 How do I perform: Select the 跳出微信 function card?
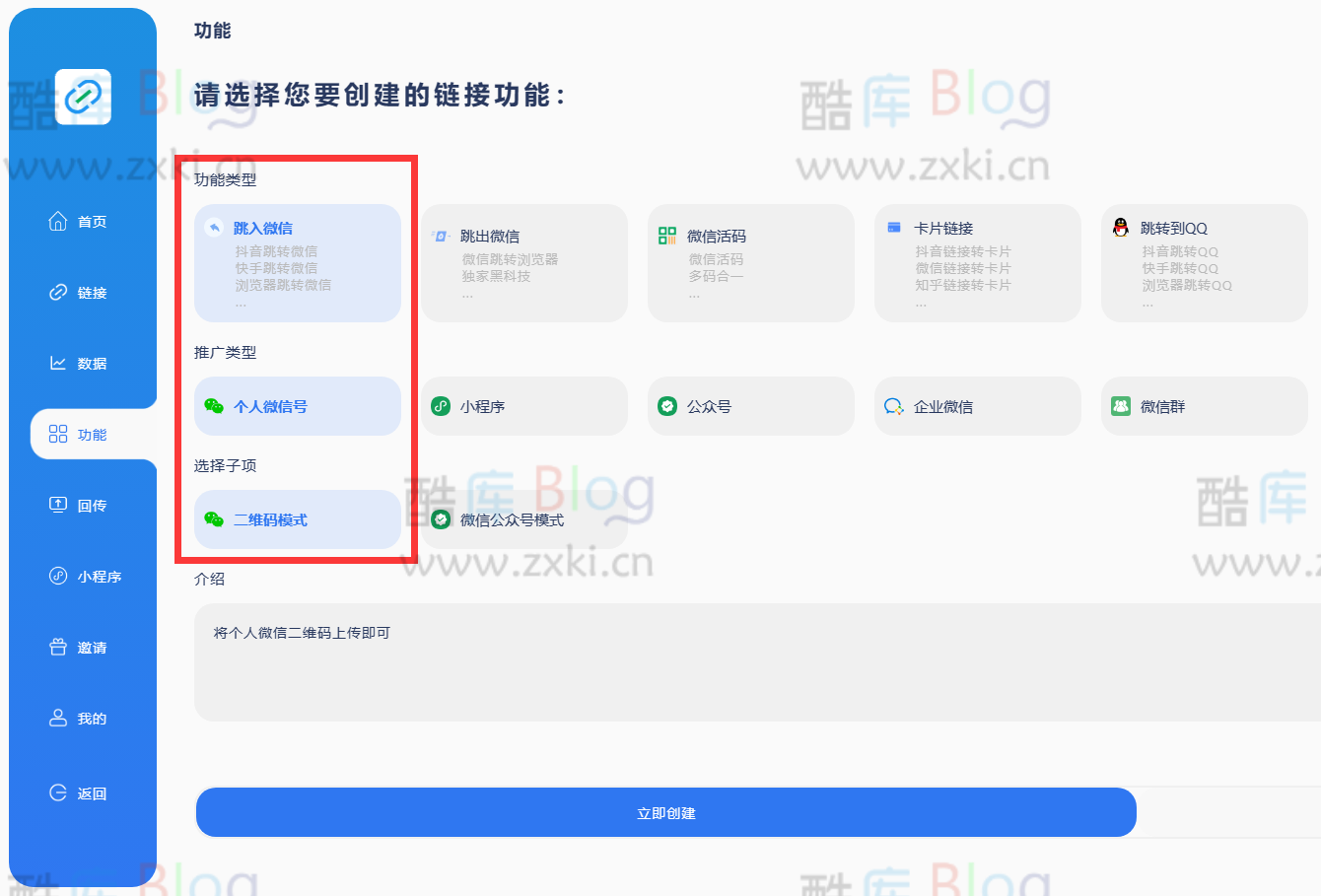coord(523,262)
